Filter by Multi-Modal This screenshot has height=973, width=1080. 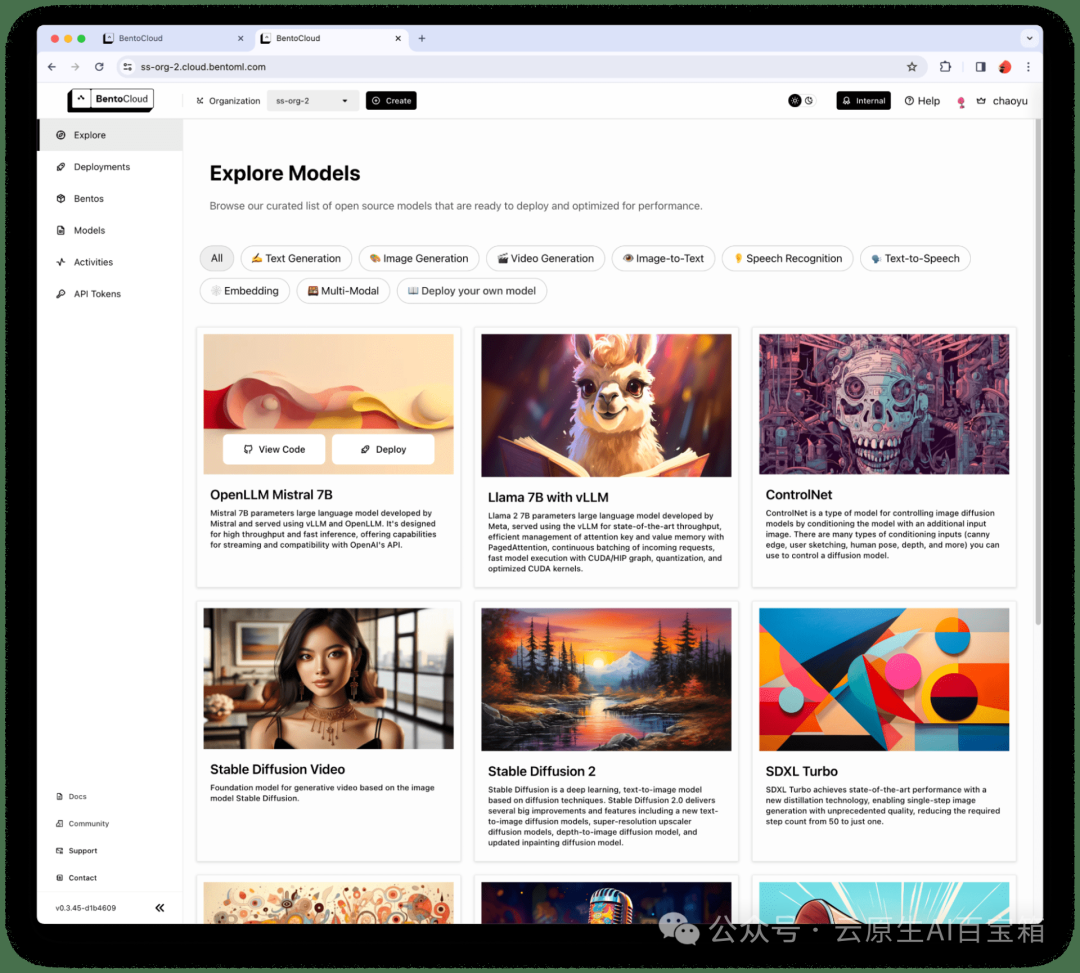coord(343,291)
